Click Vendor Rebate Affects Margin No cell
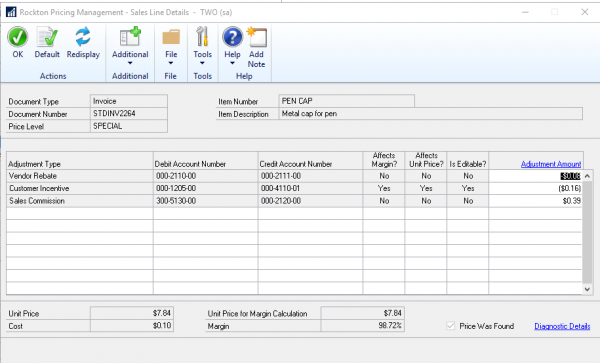This screenshot has height=363, width=600. point(384,176)
